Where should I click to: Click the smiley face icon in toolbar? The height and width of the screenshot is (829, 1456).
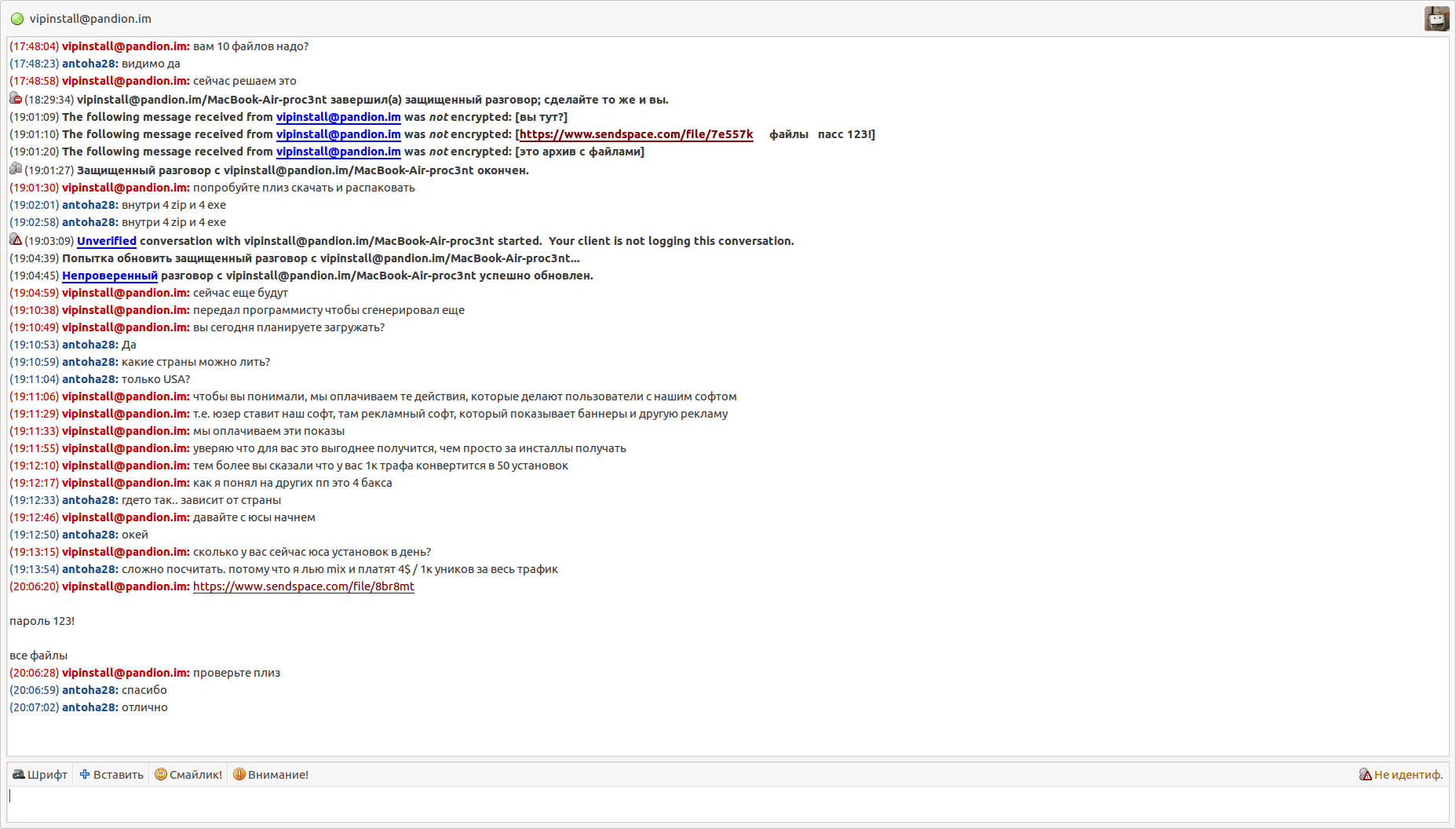pyautogui.click(x=161, y=774)
